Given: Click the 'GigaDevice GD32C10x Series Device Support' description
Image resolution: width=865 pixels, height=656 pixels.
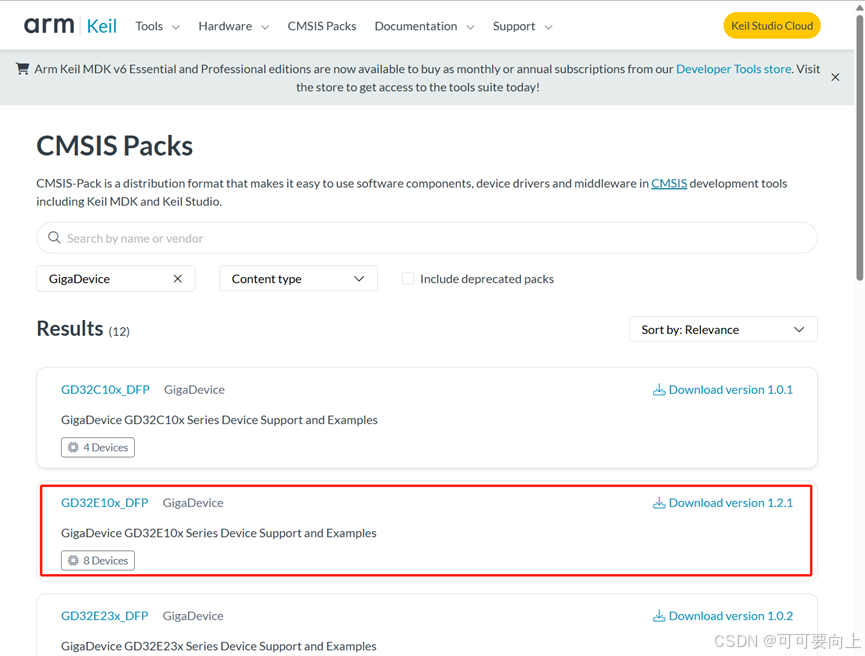Looking at the screenshot, I should coord(219,420).
